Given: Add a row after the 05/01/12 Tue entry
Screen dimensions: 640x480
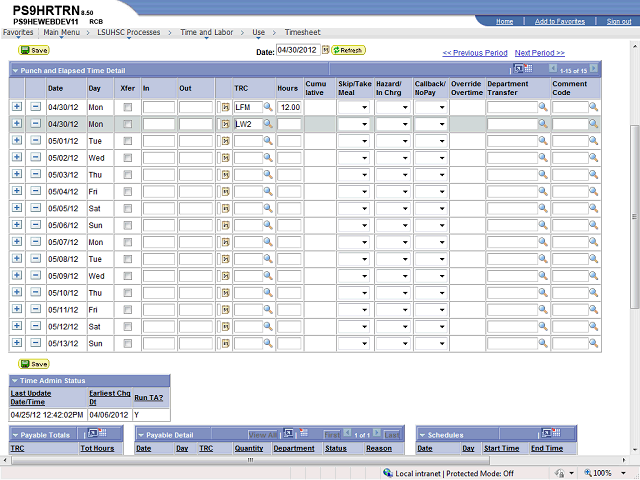Looking at the screenshot, I should [x=17, y=141].
